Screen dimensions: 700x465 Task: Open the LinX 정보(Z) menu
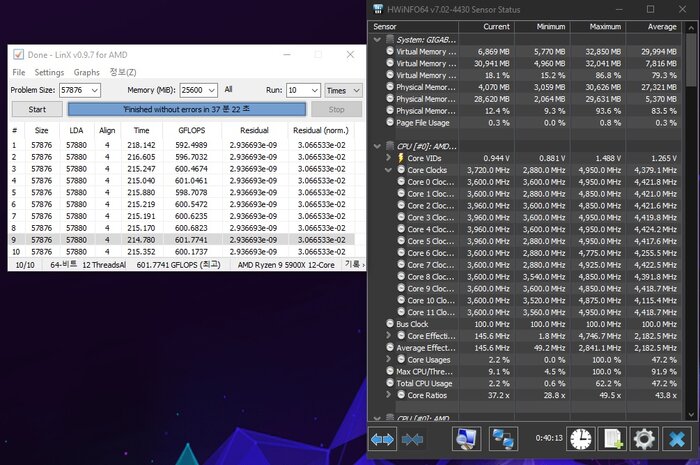coord(123,72)
